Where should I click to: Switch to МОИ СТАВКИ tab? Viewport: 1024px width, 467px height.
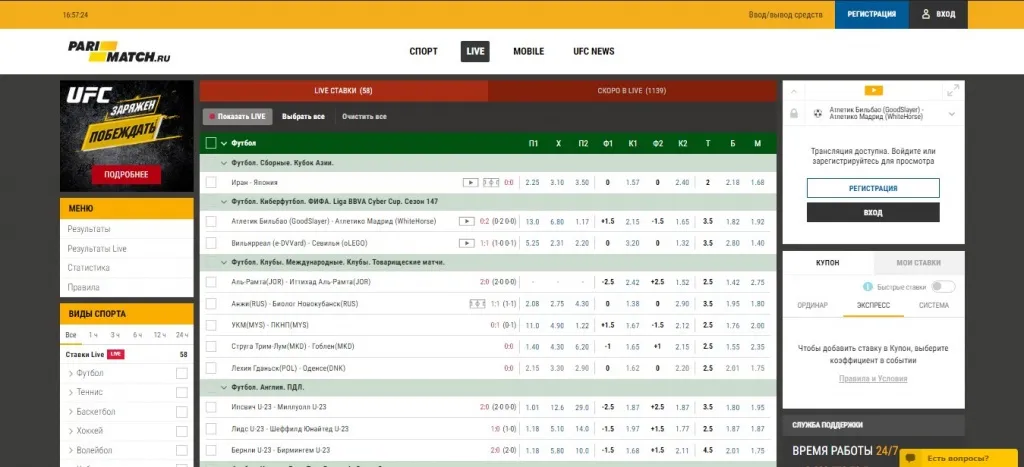point(918,263)
